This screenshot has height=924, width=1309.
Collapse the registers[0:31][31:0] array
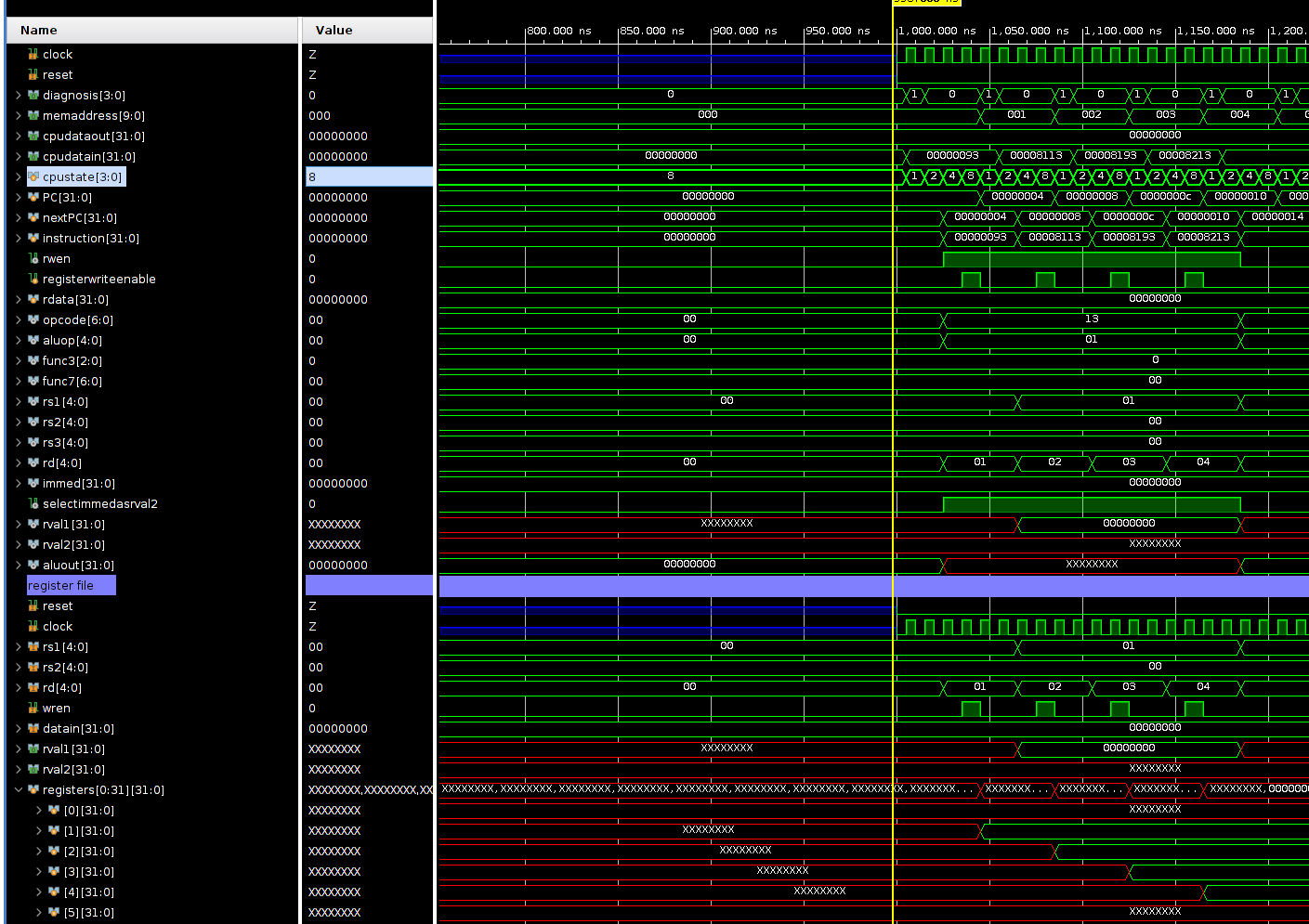tap(19, 789)
